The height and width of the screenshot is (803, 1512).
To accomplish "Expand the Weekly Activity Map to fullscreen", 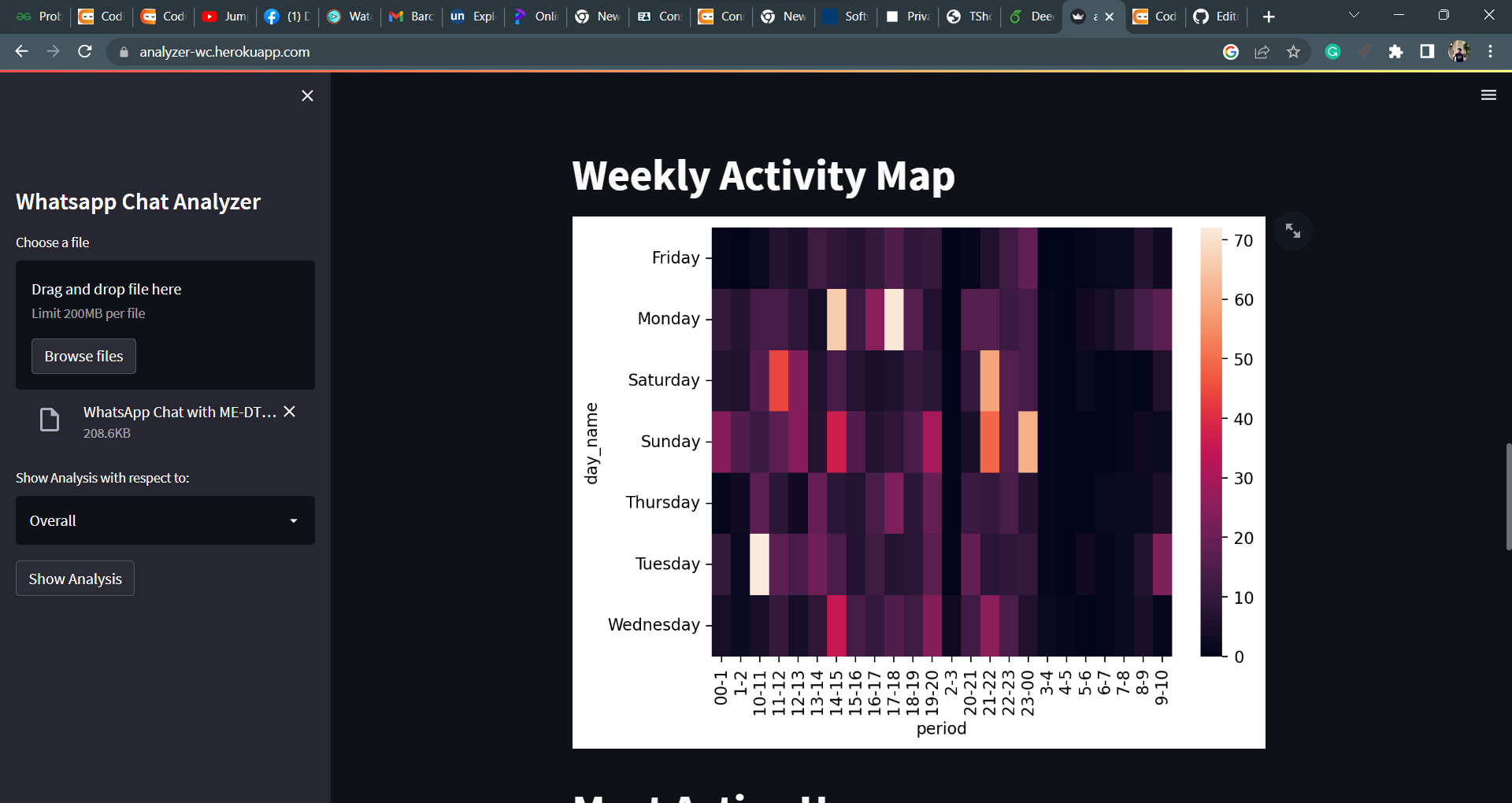I will tap(1293, 230).
